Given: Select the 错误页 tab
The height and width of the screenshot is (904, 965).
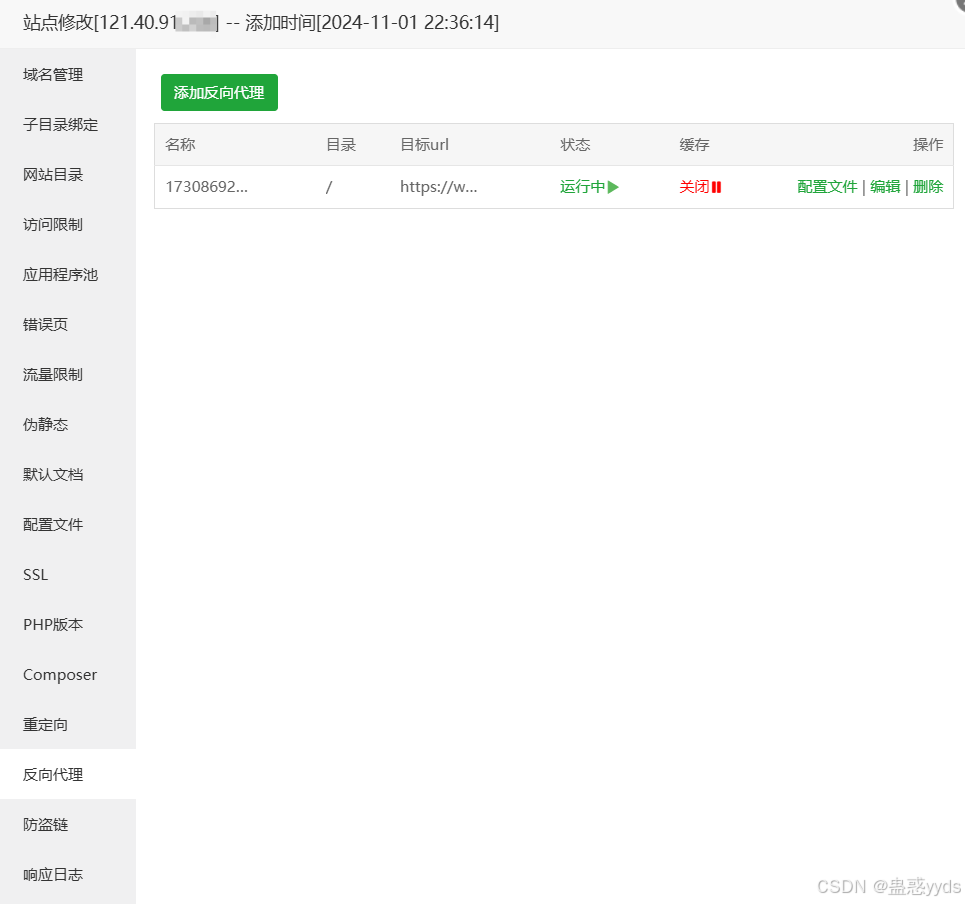Looking at the screenshot, I should coord(68,324).
